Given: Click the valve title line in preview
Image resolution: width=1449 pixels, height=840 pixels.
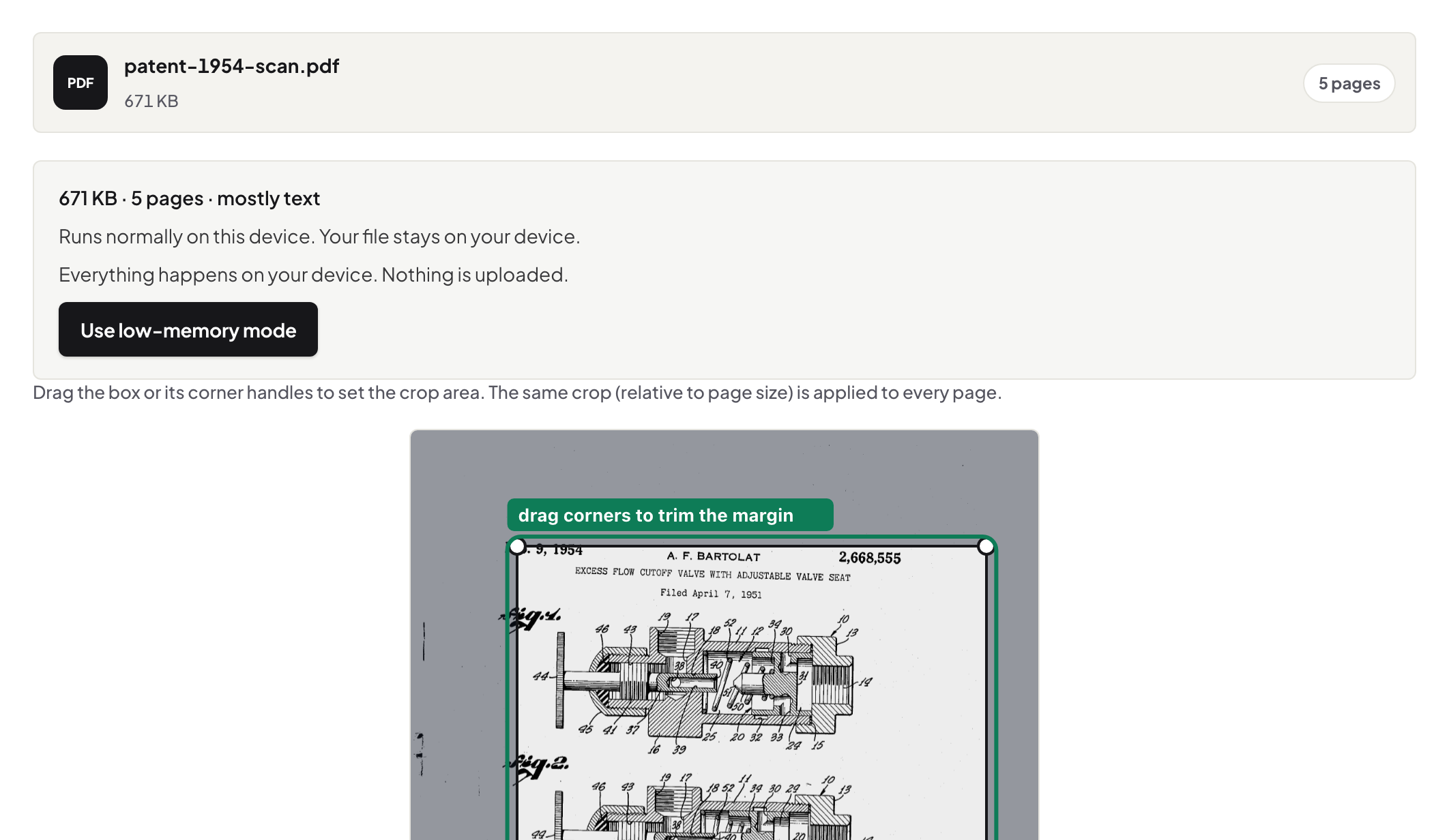Looking at the screenshot, I should pos(713,574).
